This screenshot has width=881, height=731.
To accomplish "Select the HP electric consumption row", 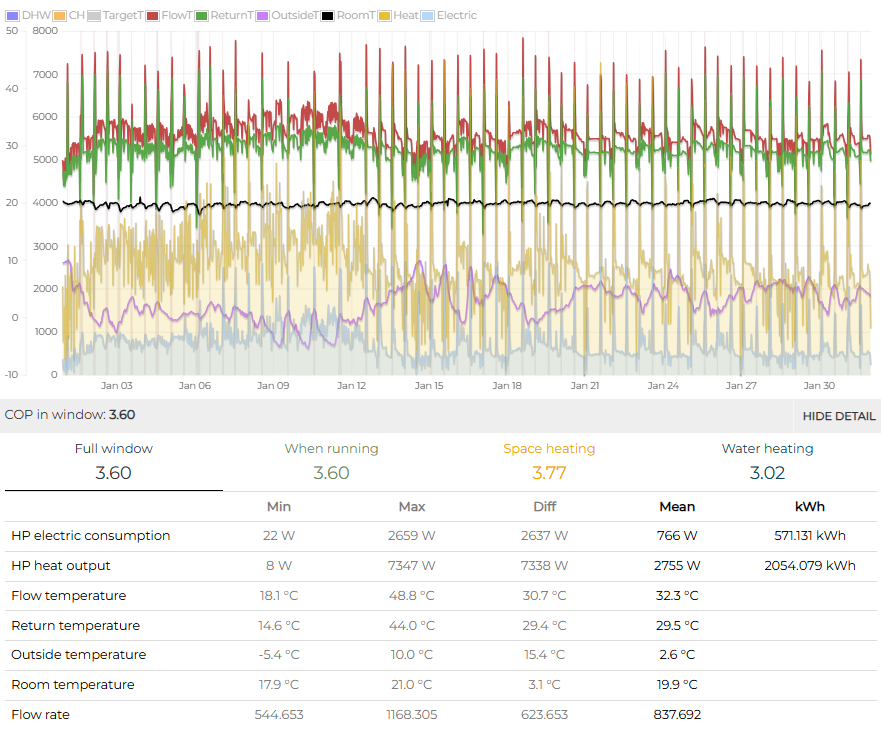I will coord(91,536).
